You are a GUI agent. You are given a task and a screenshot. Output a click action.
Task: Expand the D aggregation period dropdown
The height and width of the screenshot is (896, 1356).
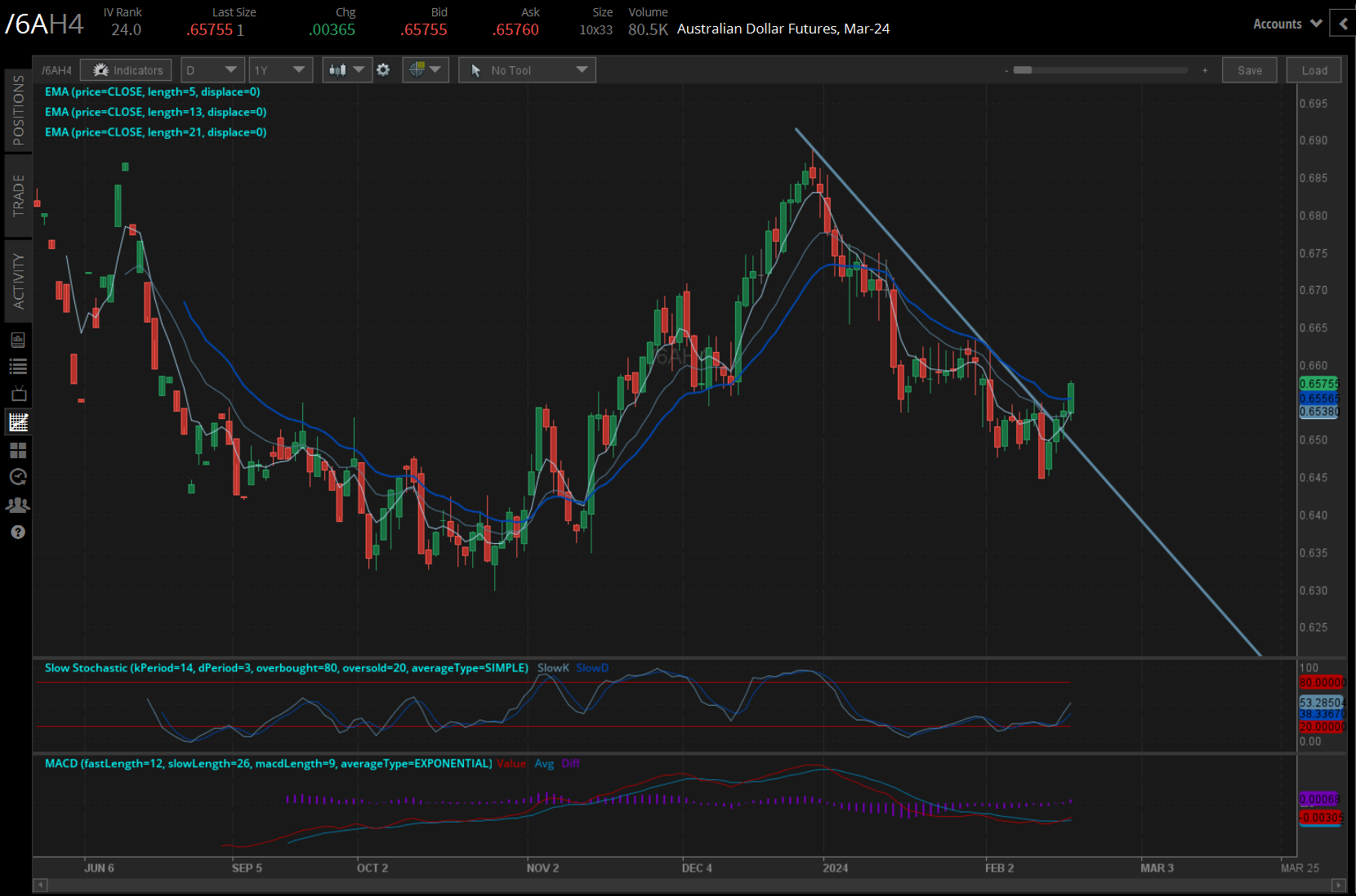click(212, 70)
